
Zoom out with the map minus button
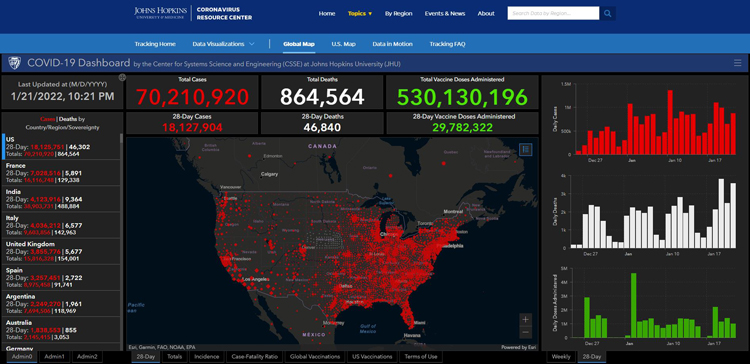click(x=526, y=332)
